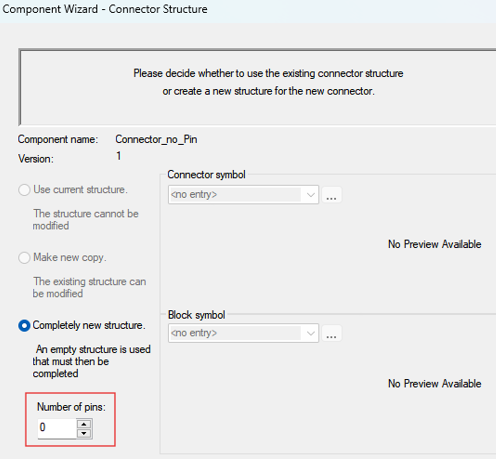The image size is (496, 459).
Task: Click the Connector symbol preview area
Action: click(x=435, y=244)
